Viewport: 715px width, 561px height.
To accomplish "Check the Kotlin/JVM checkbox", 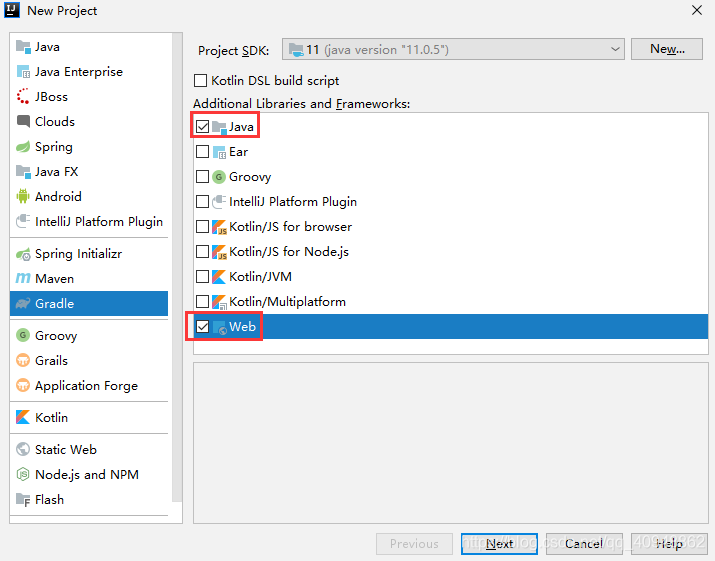I will coord(202,277).
